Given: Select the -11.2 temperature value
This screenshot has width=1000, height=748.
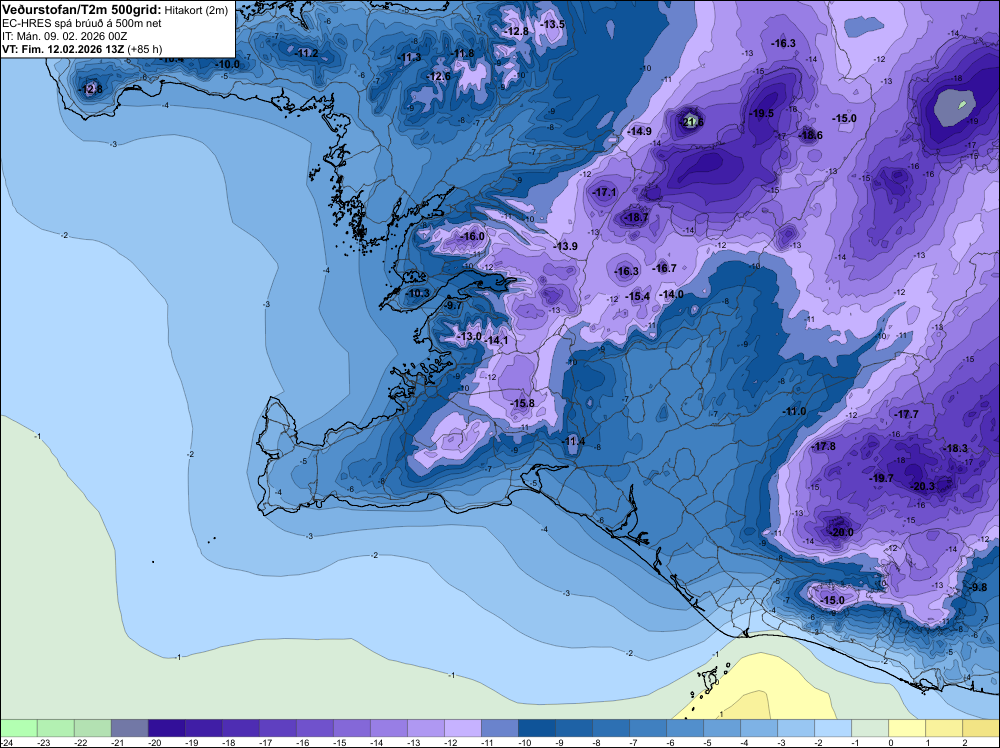Looking at the screenshot, I should 307,54.
